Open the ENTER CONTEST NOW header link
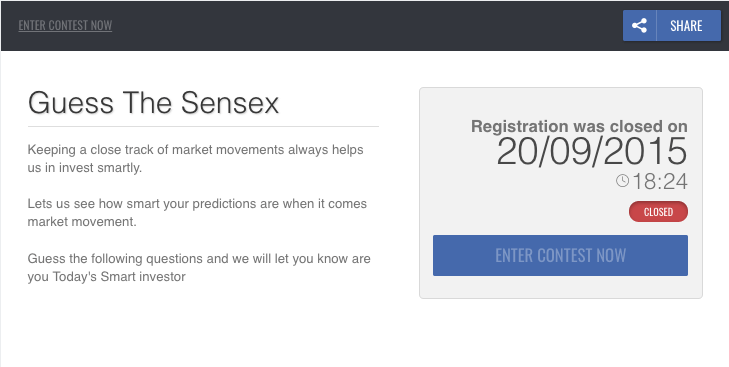This screenshot has width=729, height=367. point(65,25)
